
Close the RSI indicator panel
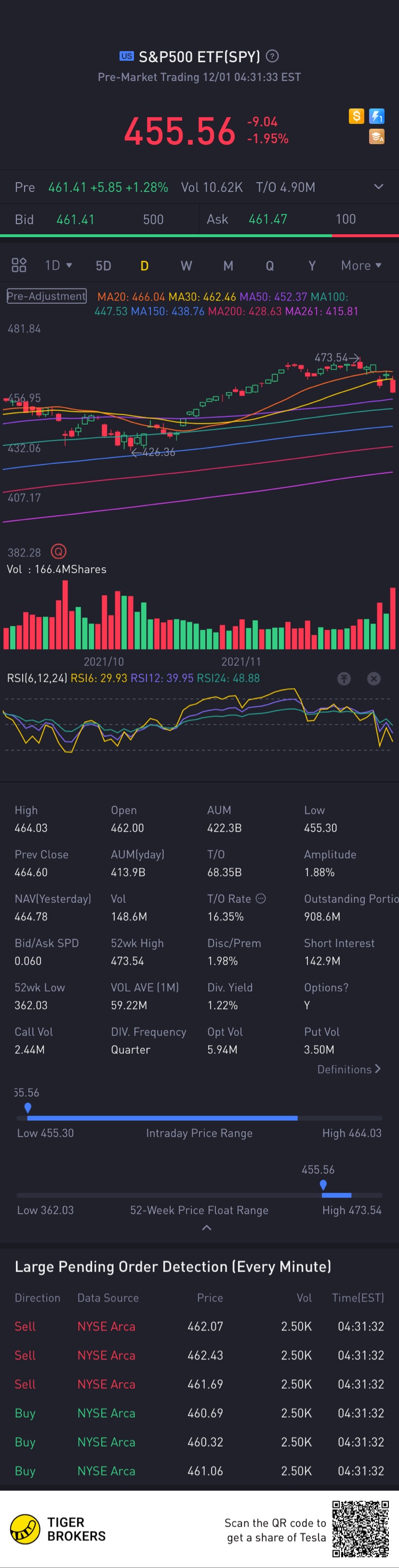[374, 678]
